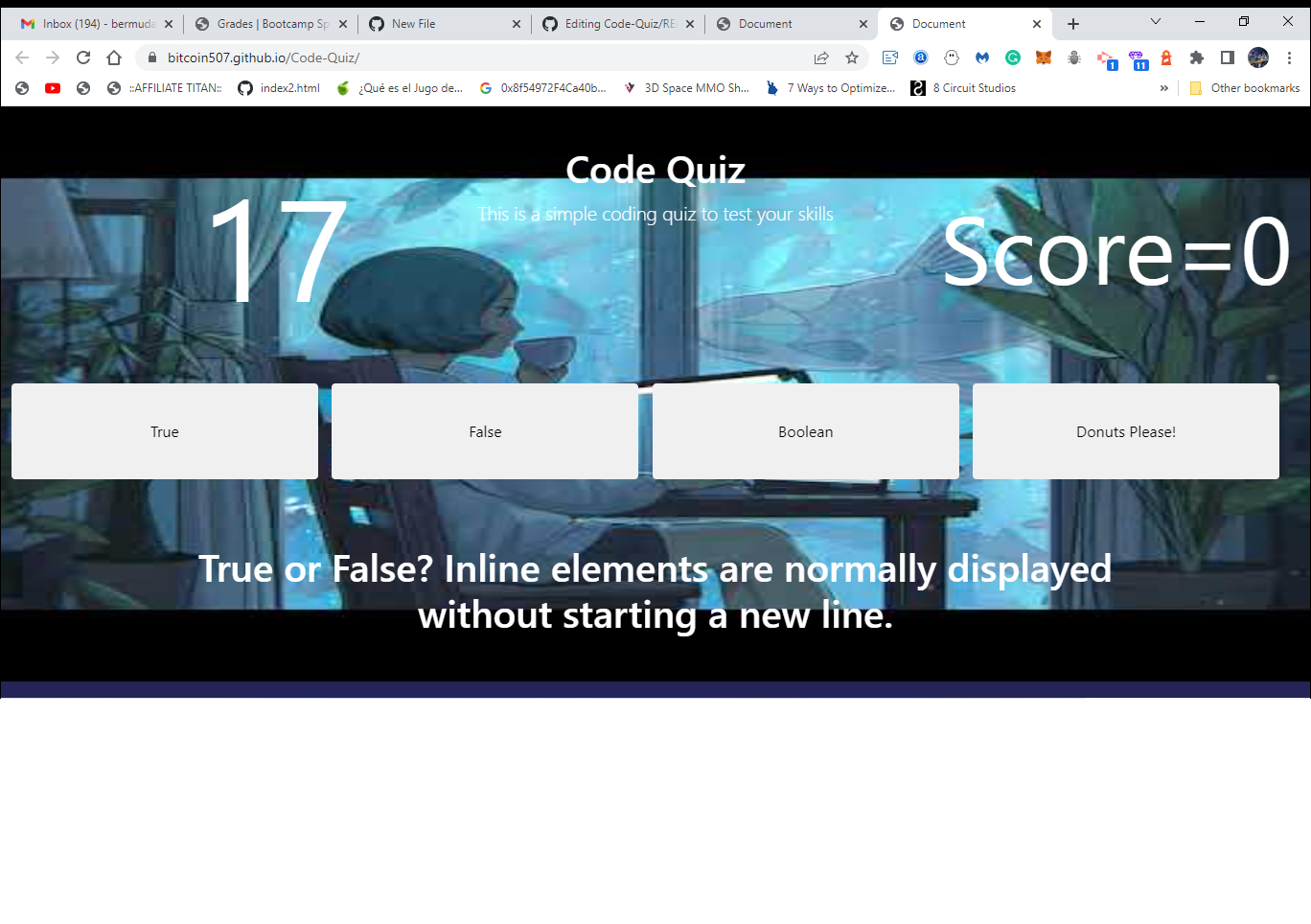This screenshot has width=1311, height=924.
Task: Open the 3D Space MMO bookmark
Action: click(x=686, y=88)
